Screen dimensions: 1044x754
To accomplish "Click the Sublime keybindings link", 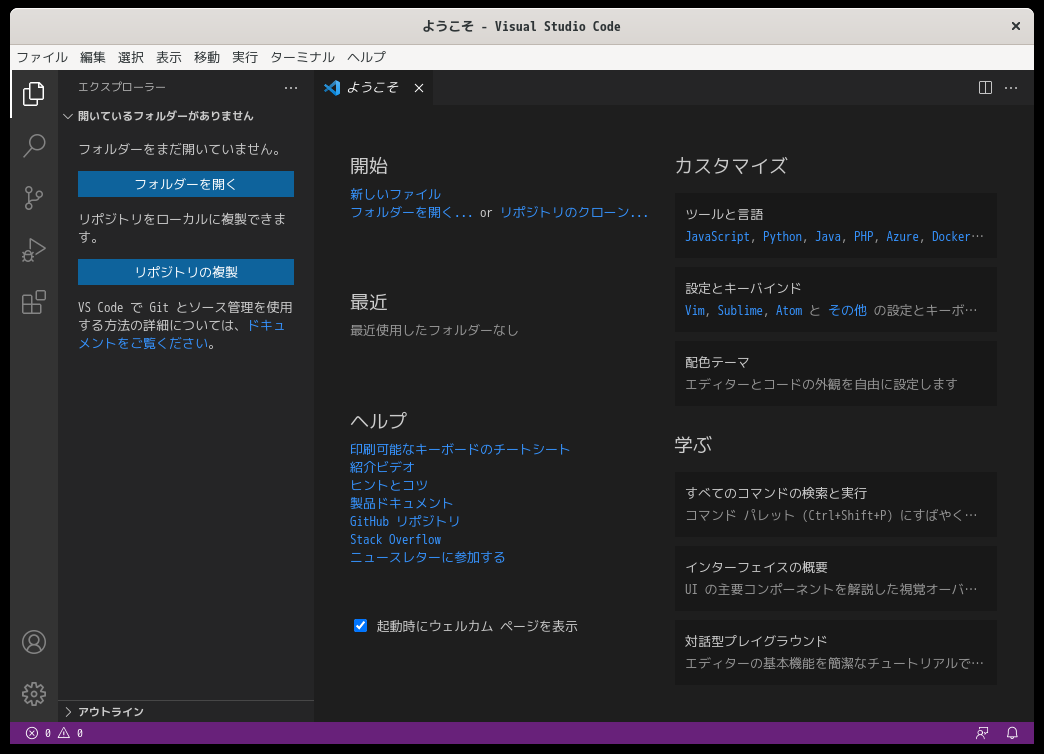I will coord(740,311).
